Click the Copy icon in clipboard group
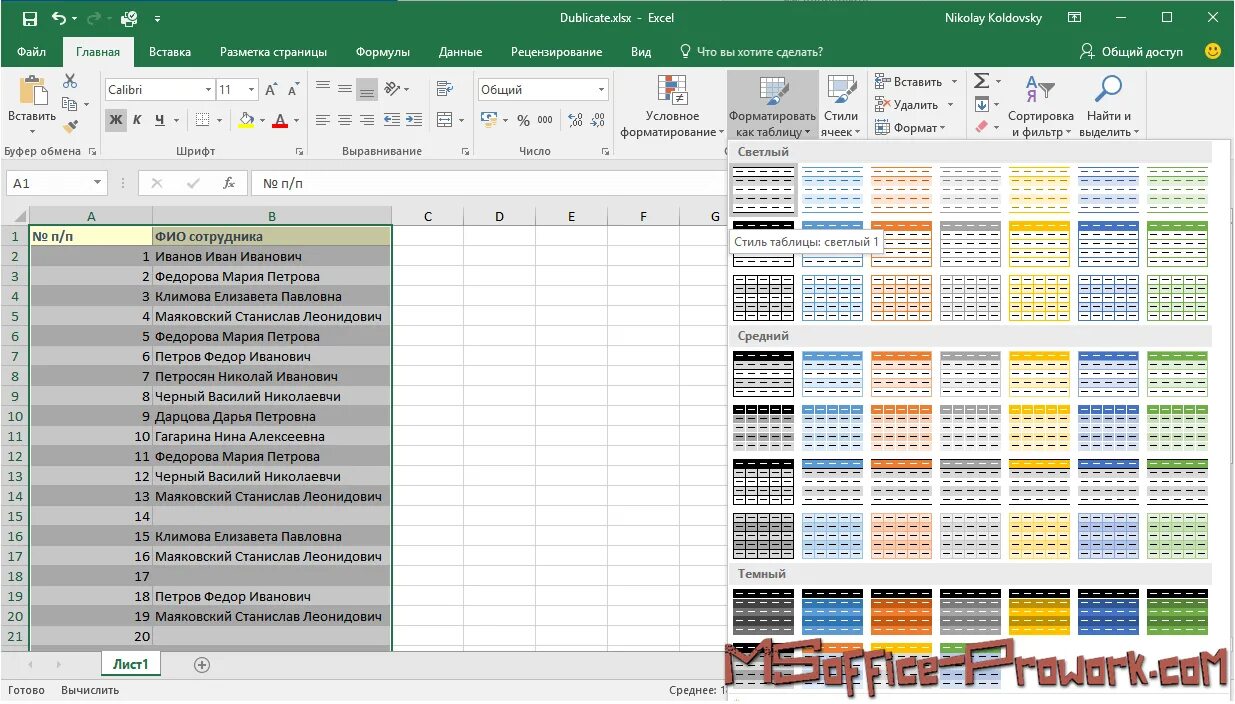 click(68, 104)
